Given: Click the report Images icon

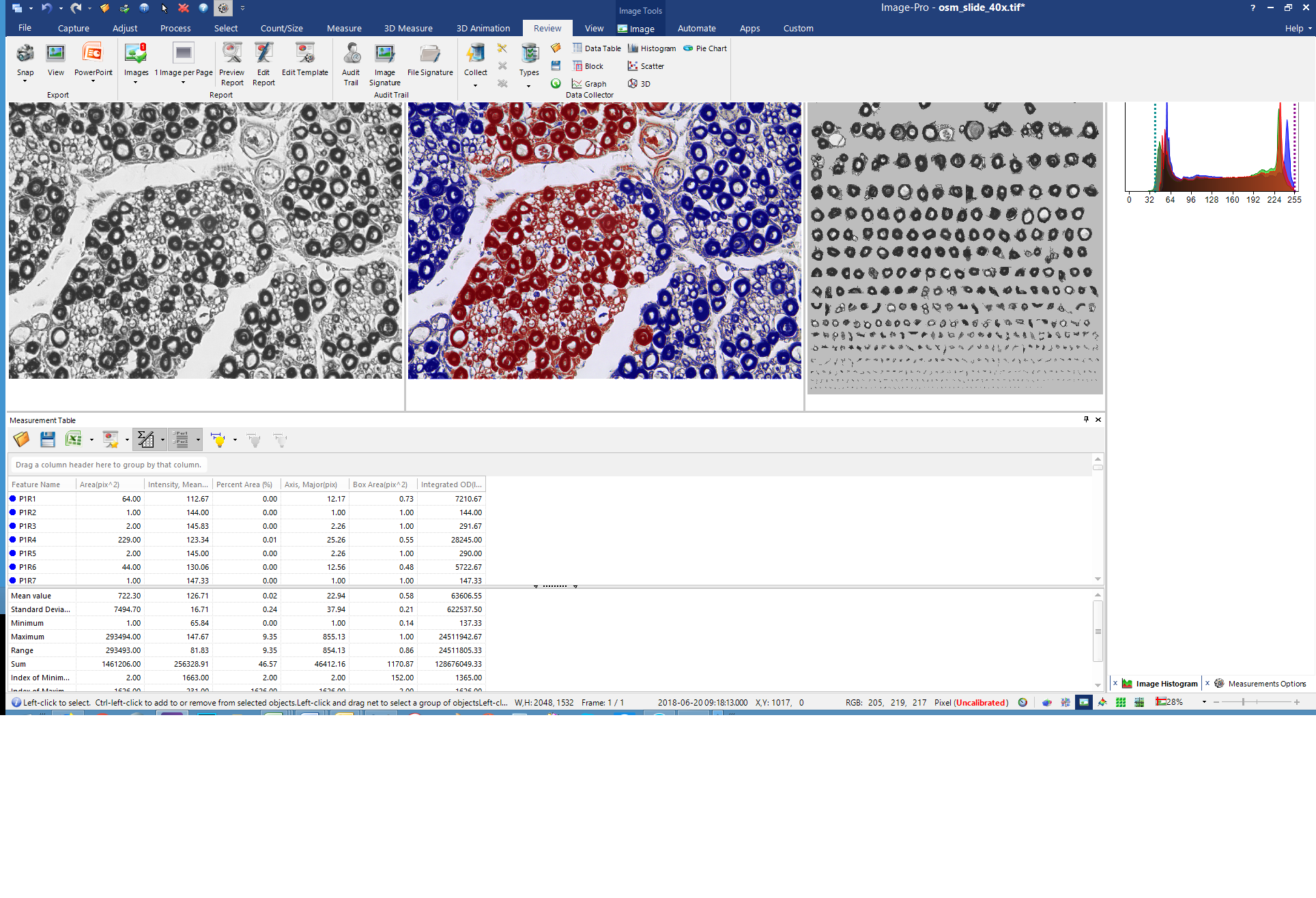Looking at the screenshot, I should coord(136,53).
